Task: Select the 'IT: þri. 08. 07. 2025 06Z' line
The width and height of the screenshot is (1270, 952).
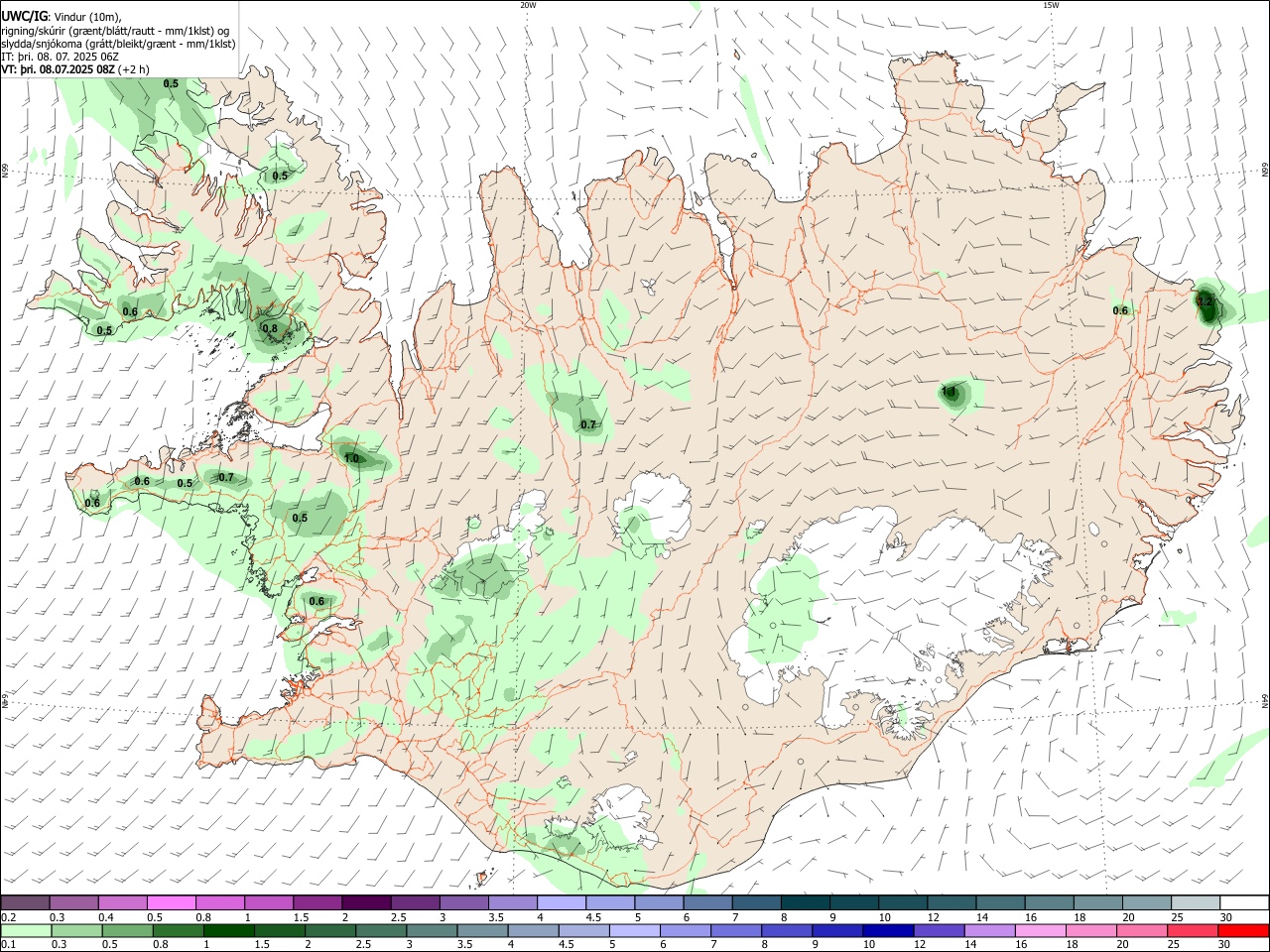Action: (x=61, y=57)
